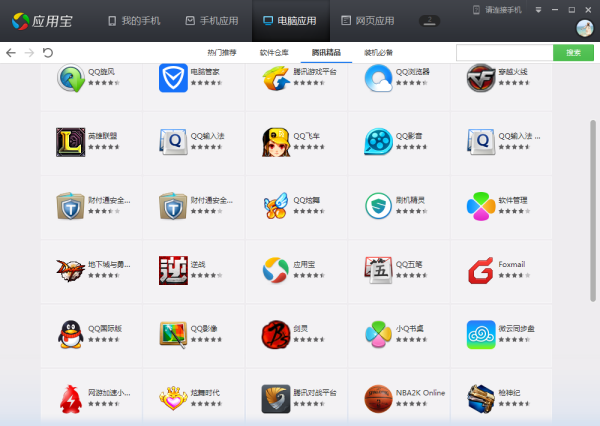Click the 炫舞时代 heart crown icon
The height and width of the screenshot is (426, 600).
click(x=173, y=398)
